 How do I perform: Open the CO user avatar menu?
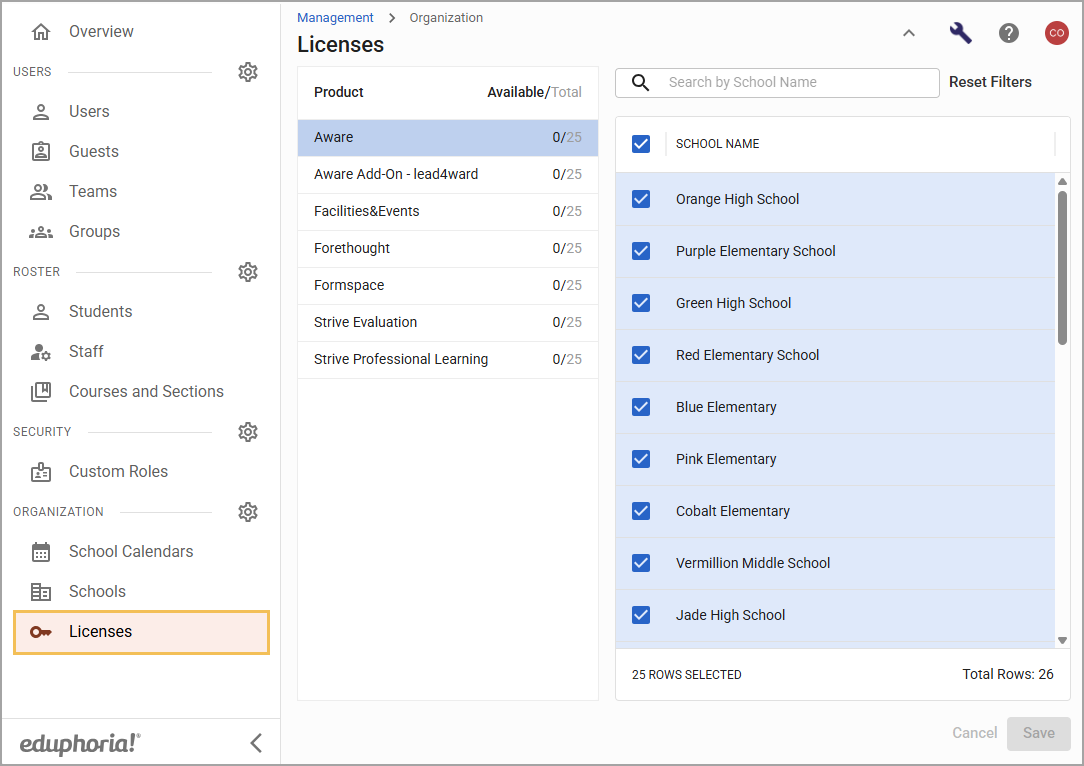pyautogui.click(x=1056, y=32)
